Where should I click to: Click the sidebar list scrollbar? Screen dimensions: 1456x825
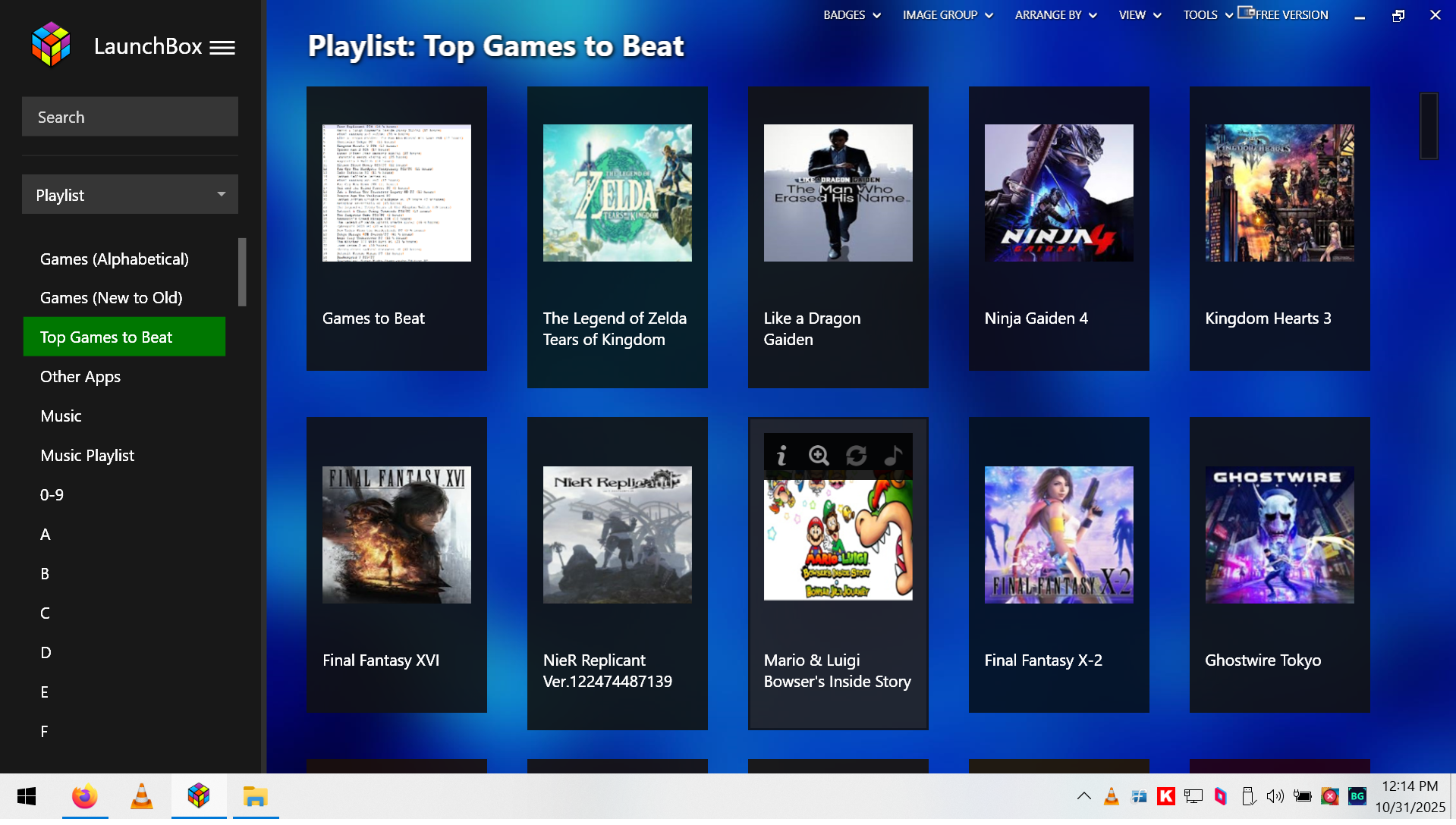coord(242,272)
